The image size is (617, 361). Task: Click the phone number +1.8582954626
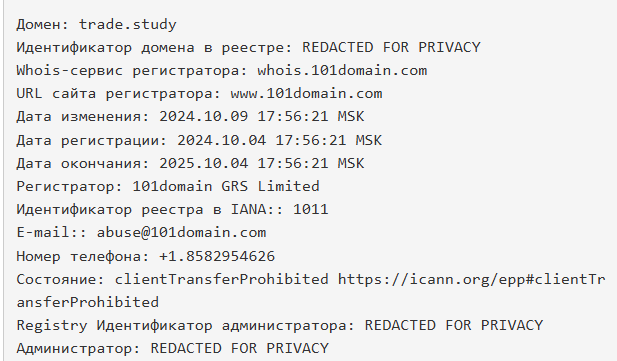[217, 256]
